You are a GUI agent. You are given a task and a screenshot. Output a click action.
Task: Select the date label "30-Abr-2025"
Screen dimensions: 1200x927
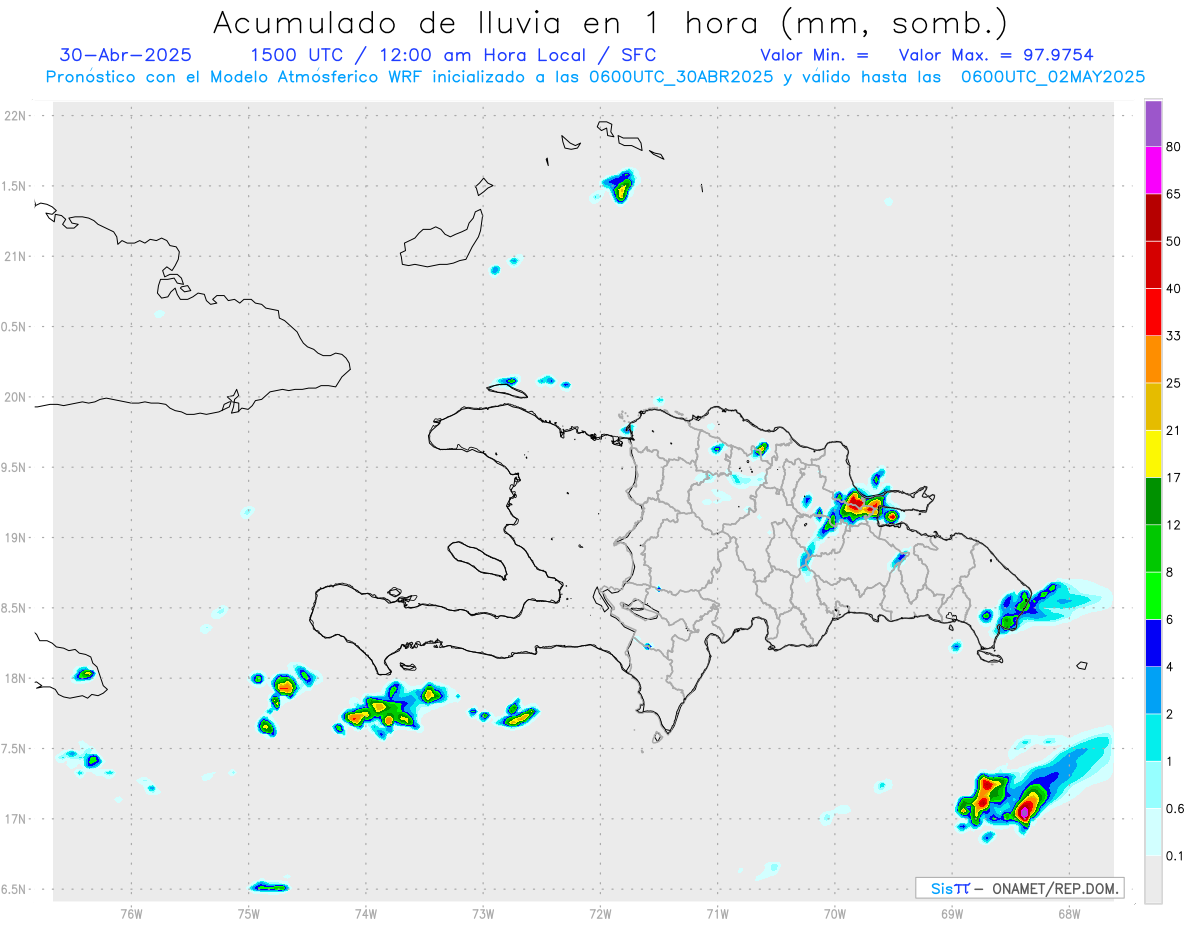click(126, 55)
